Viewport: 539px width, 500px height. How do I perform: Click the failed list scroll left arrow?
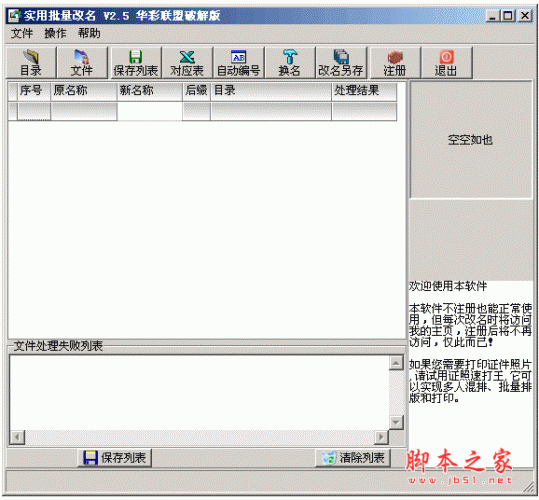(x=18, y=437)
